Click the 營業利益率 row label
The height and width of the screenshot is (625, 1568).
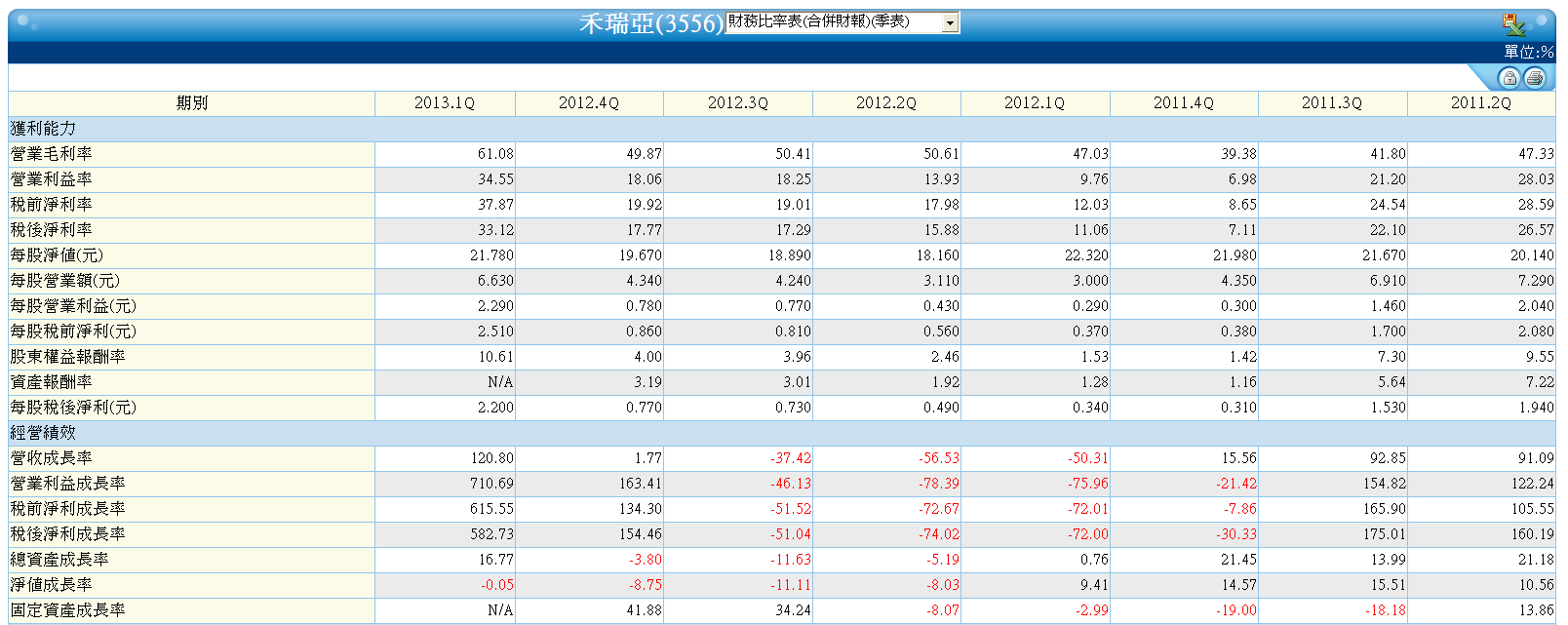pos(52,179)
